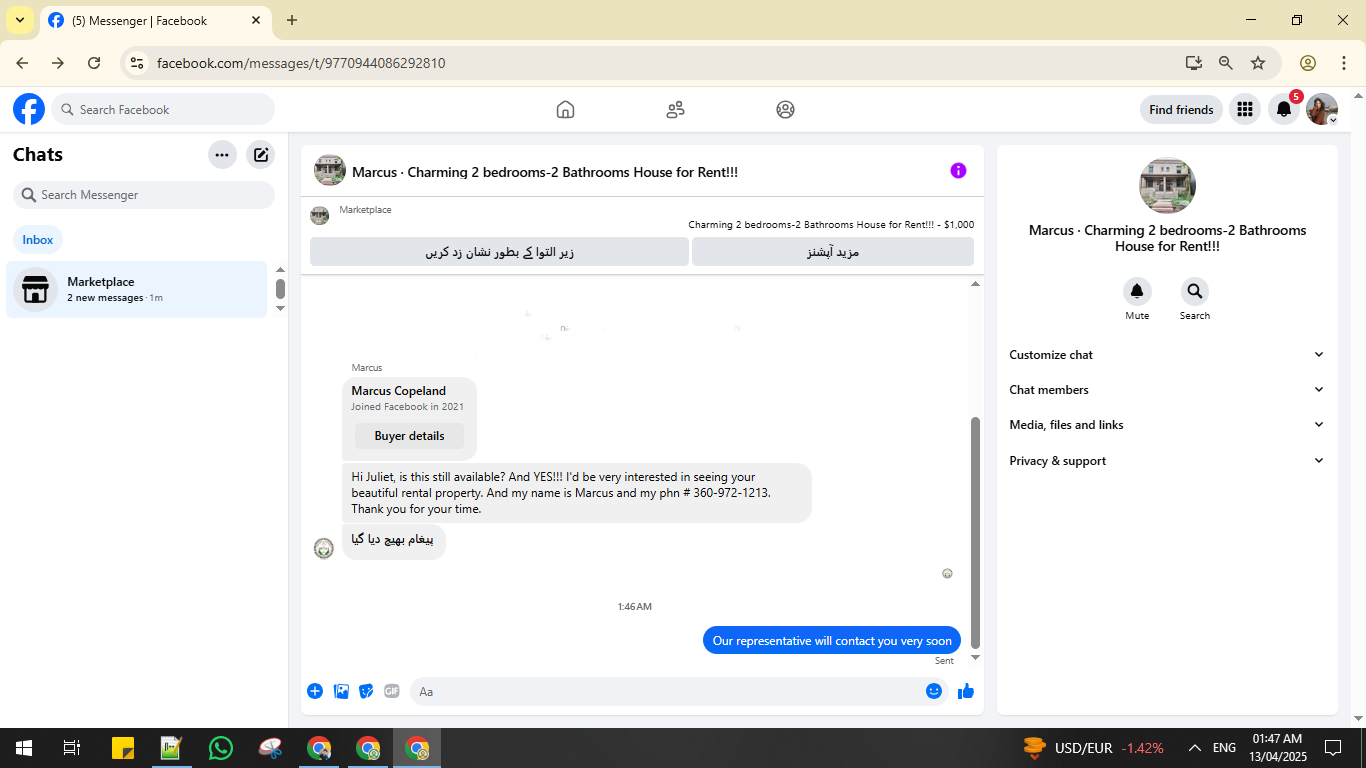The width and height of the screenshot is (1366, 768).
Task: Open a new browser tab
Action: tap(292, 20)
